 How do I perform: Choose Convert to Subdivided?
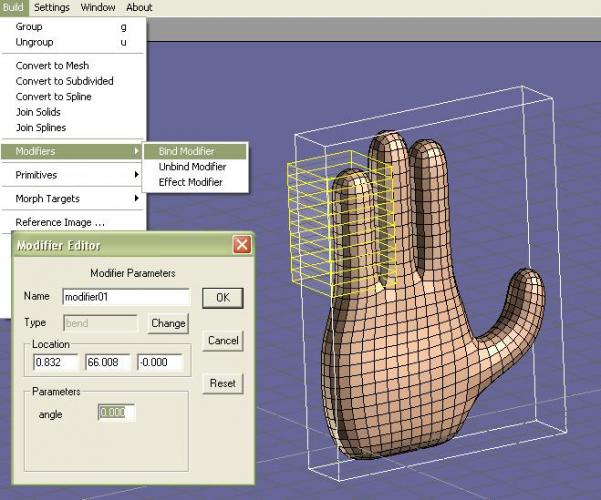(x=64, y=81)
